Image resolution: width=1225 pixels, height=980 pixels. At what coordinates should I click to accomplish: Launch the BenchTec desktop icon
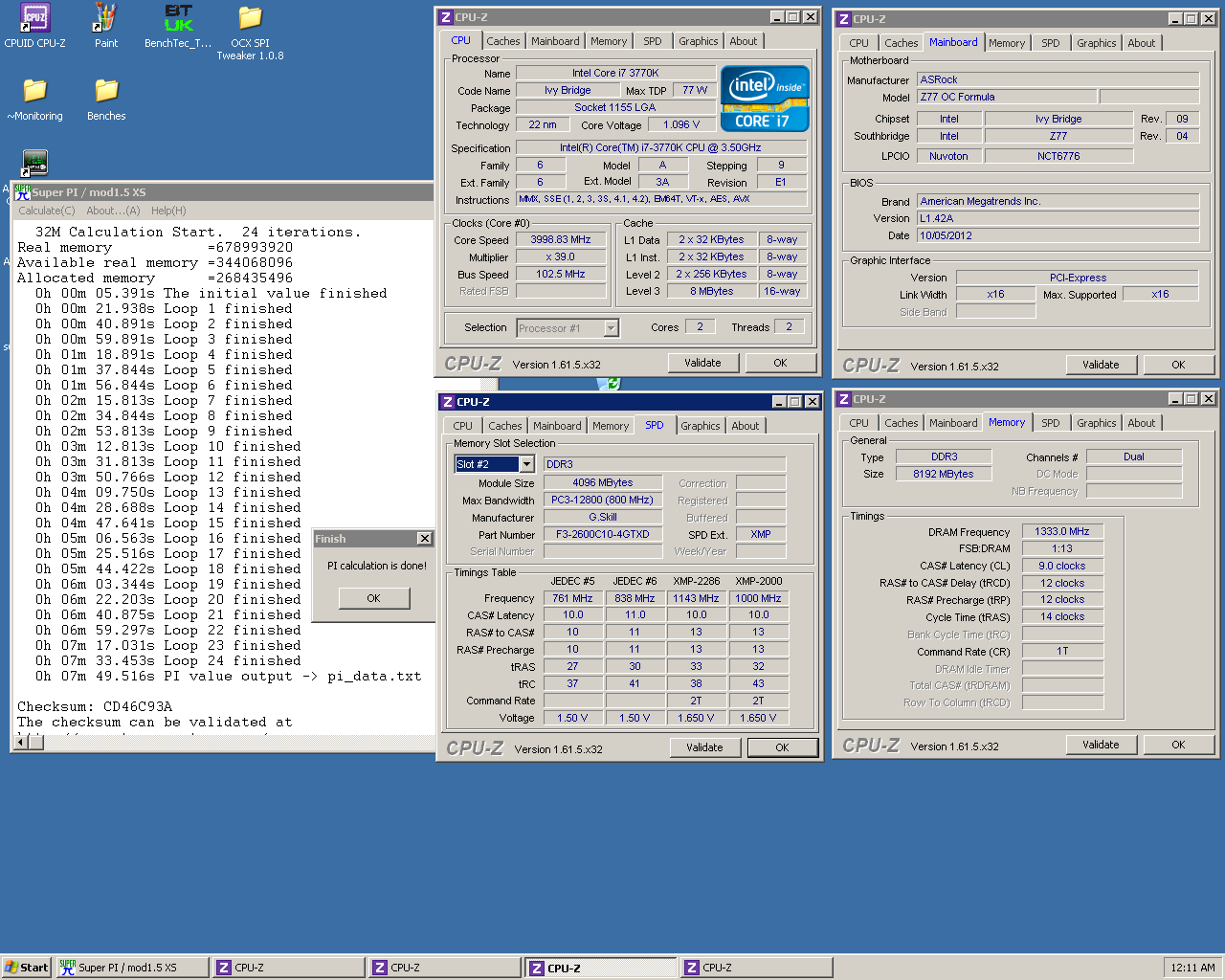178,26
